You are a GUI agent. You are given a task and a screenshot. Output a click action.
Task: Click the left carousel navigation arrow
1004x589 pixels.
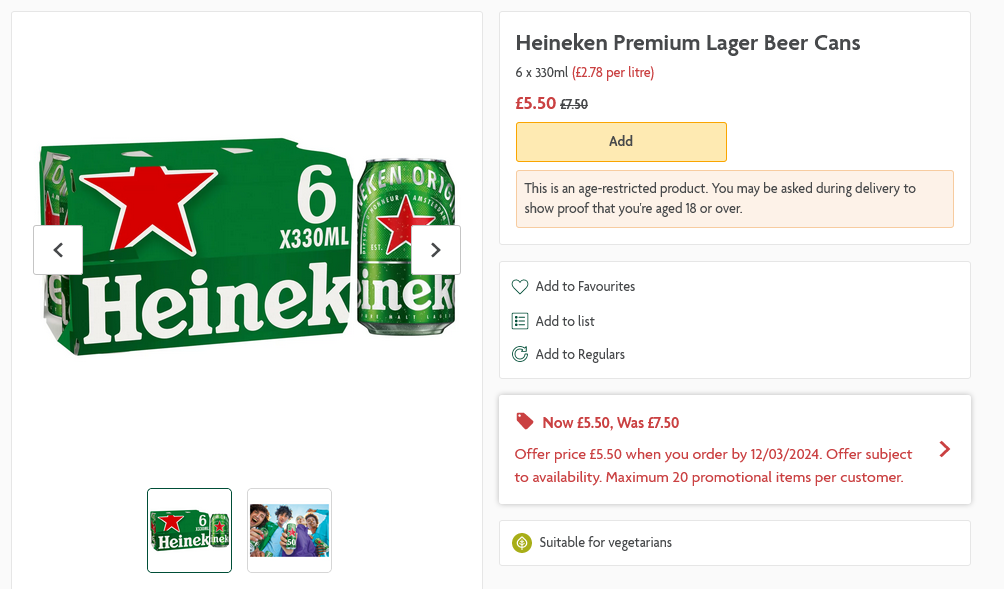(58, 250)
